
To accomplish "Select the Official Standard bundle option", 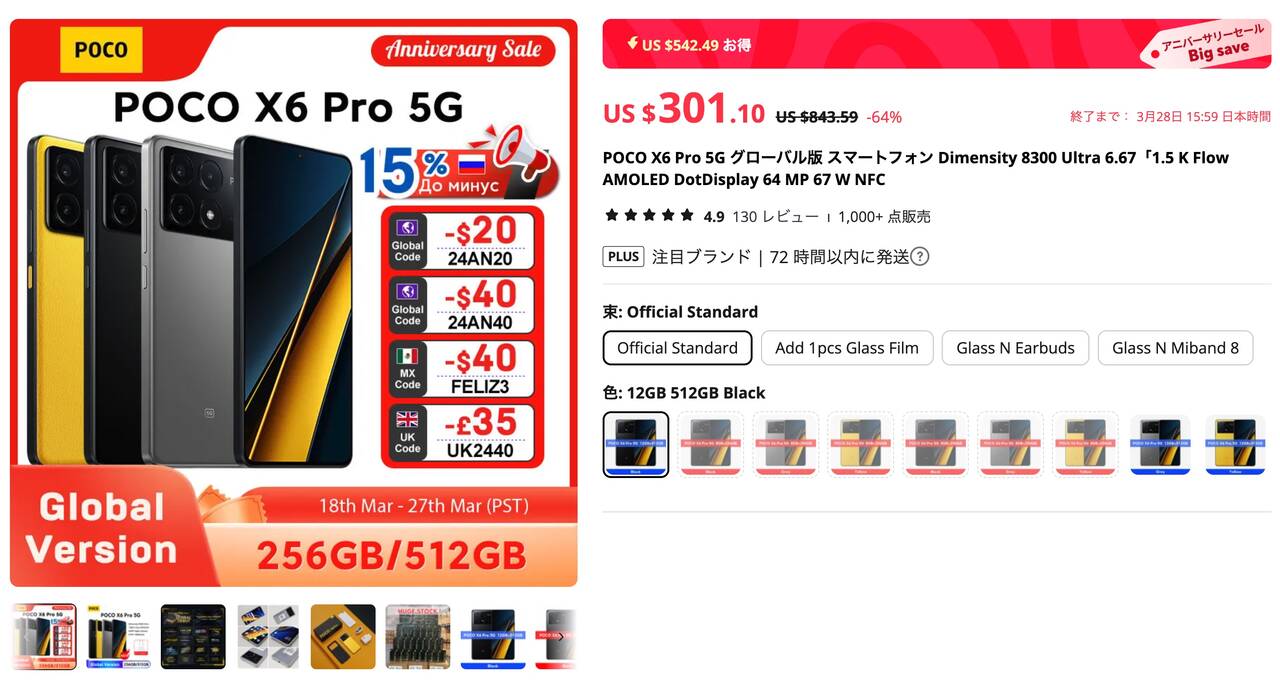I will (677, 348).
